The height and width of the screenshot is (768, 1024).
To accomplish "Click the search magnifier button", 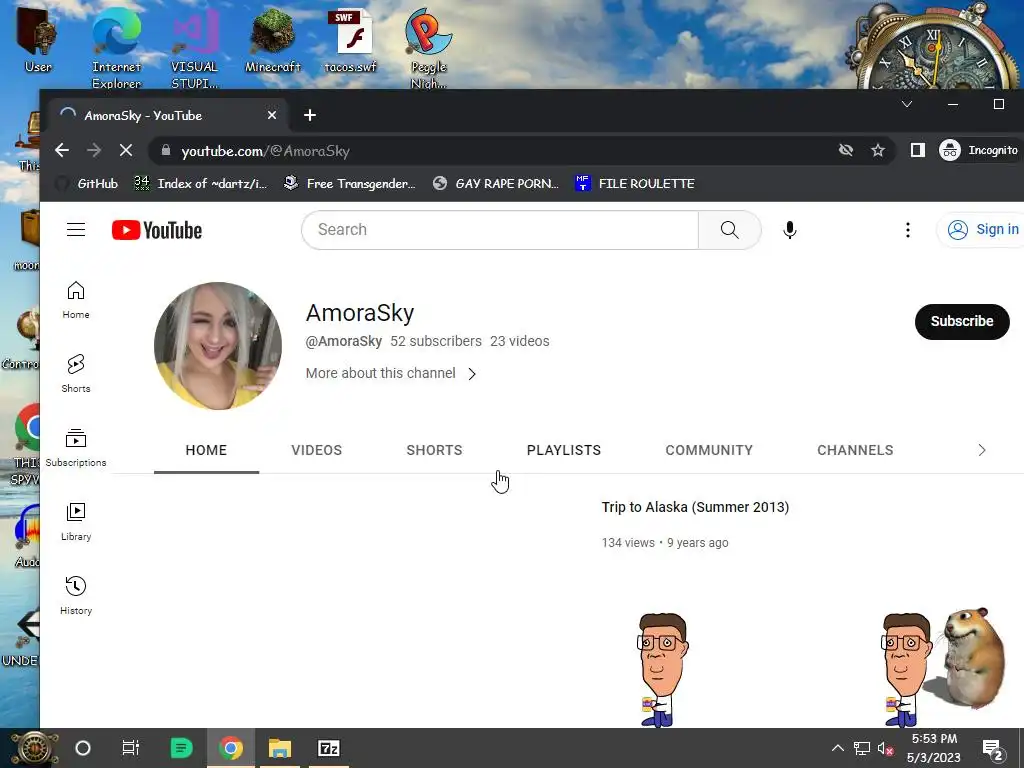I will coord(729,230).
